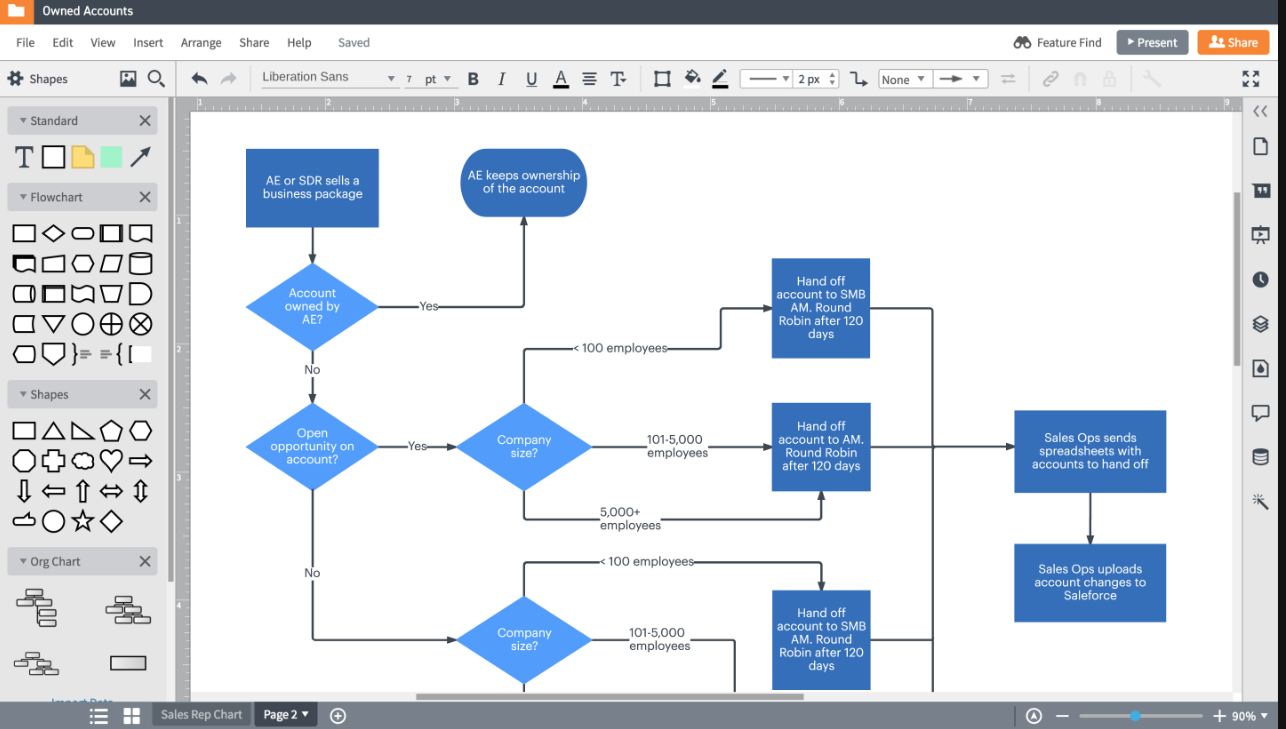The width and height of the screenshot is (1286, 729).
Task: Open the fill color bucket
Action: [x=692, y=79]
